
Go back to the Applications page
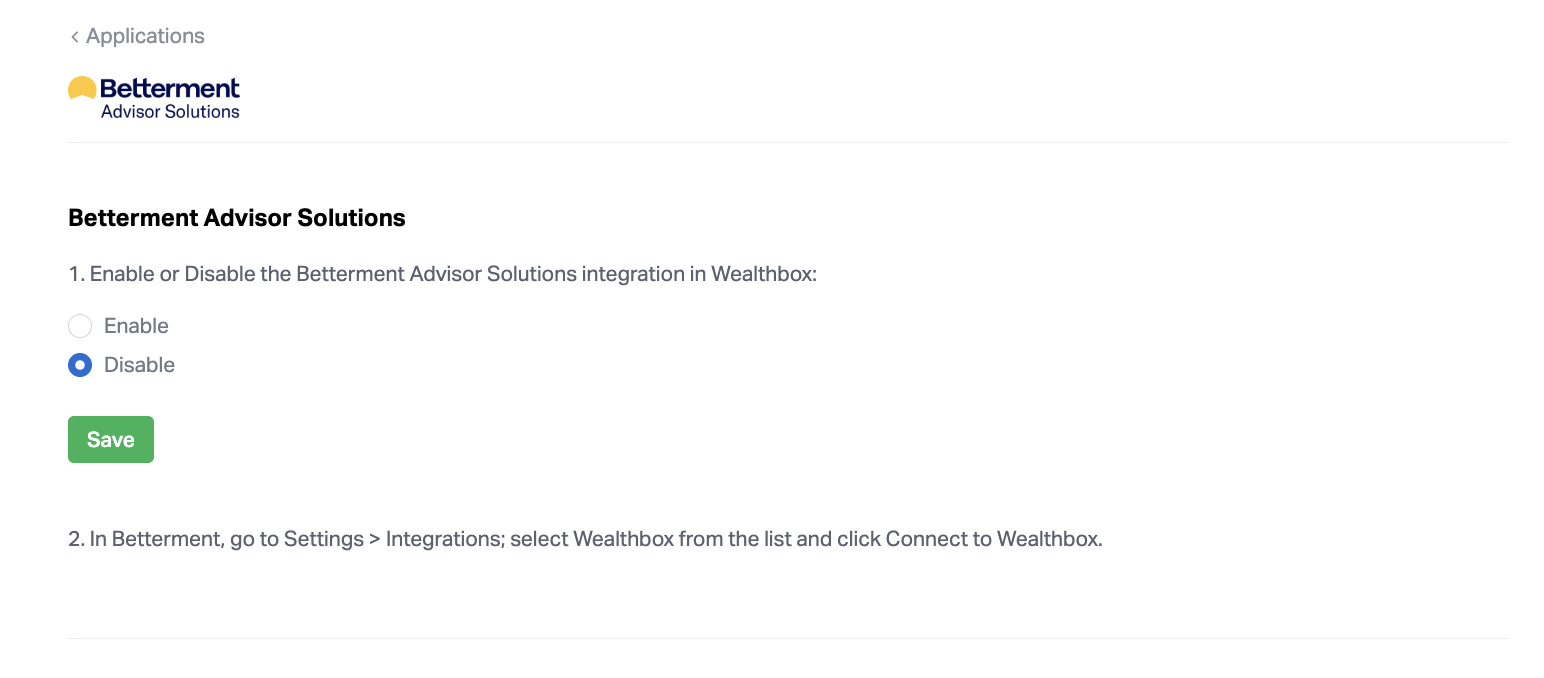[x=145, y=36]
